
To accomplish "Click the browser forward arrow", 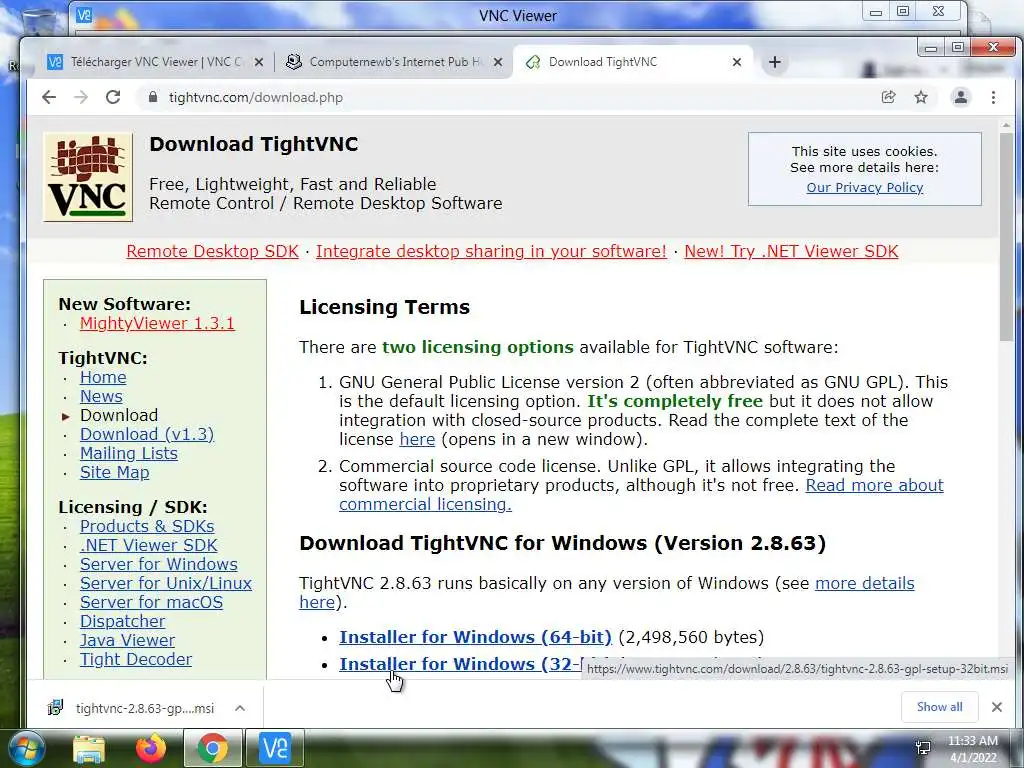I will [x=81, y=97].
